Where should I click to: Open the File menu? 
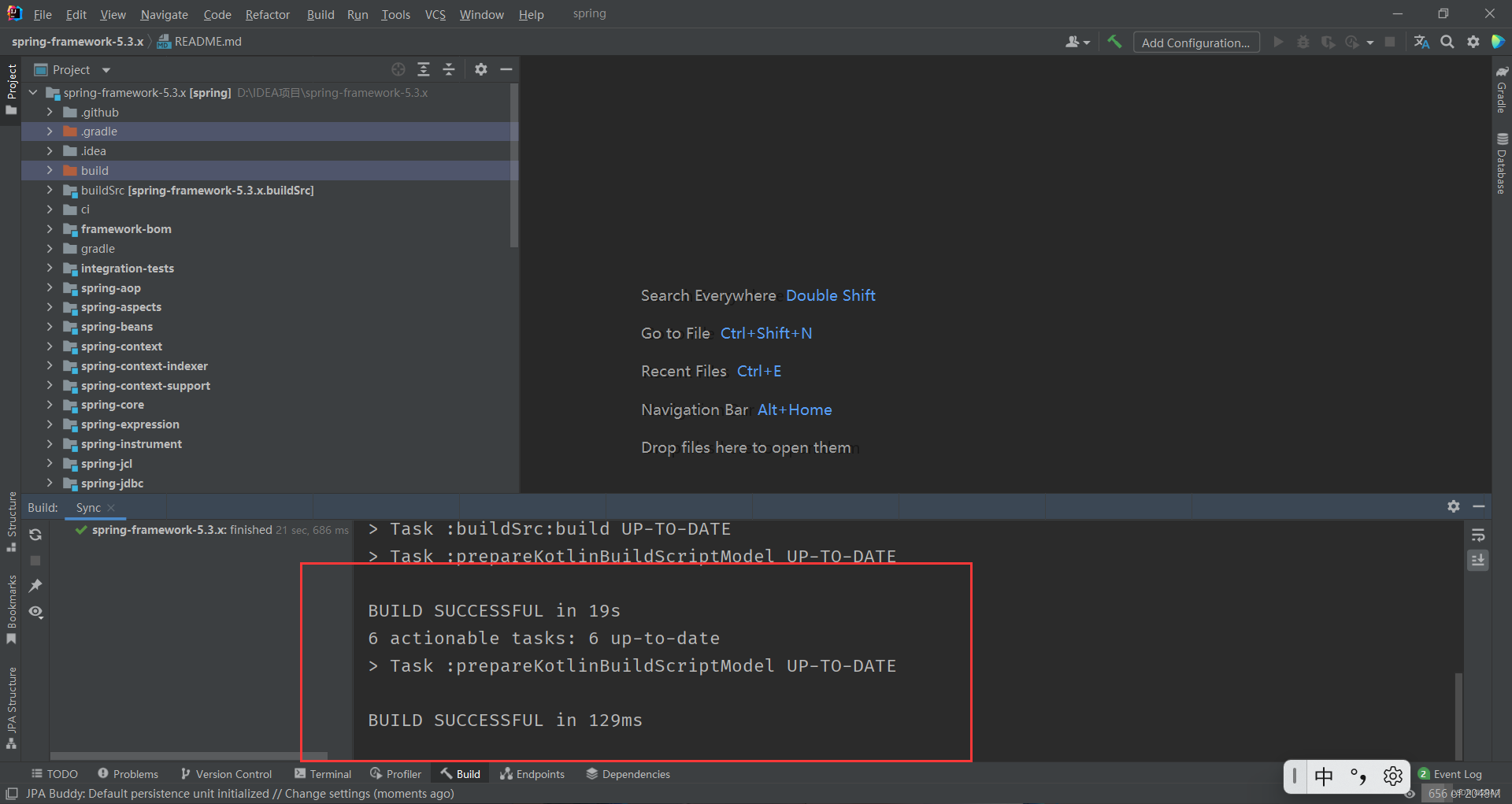43,14
